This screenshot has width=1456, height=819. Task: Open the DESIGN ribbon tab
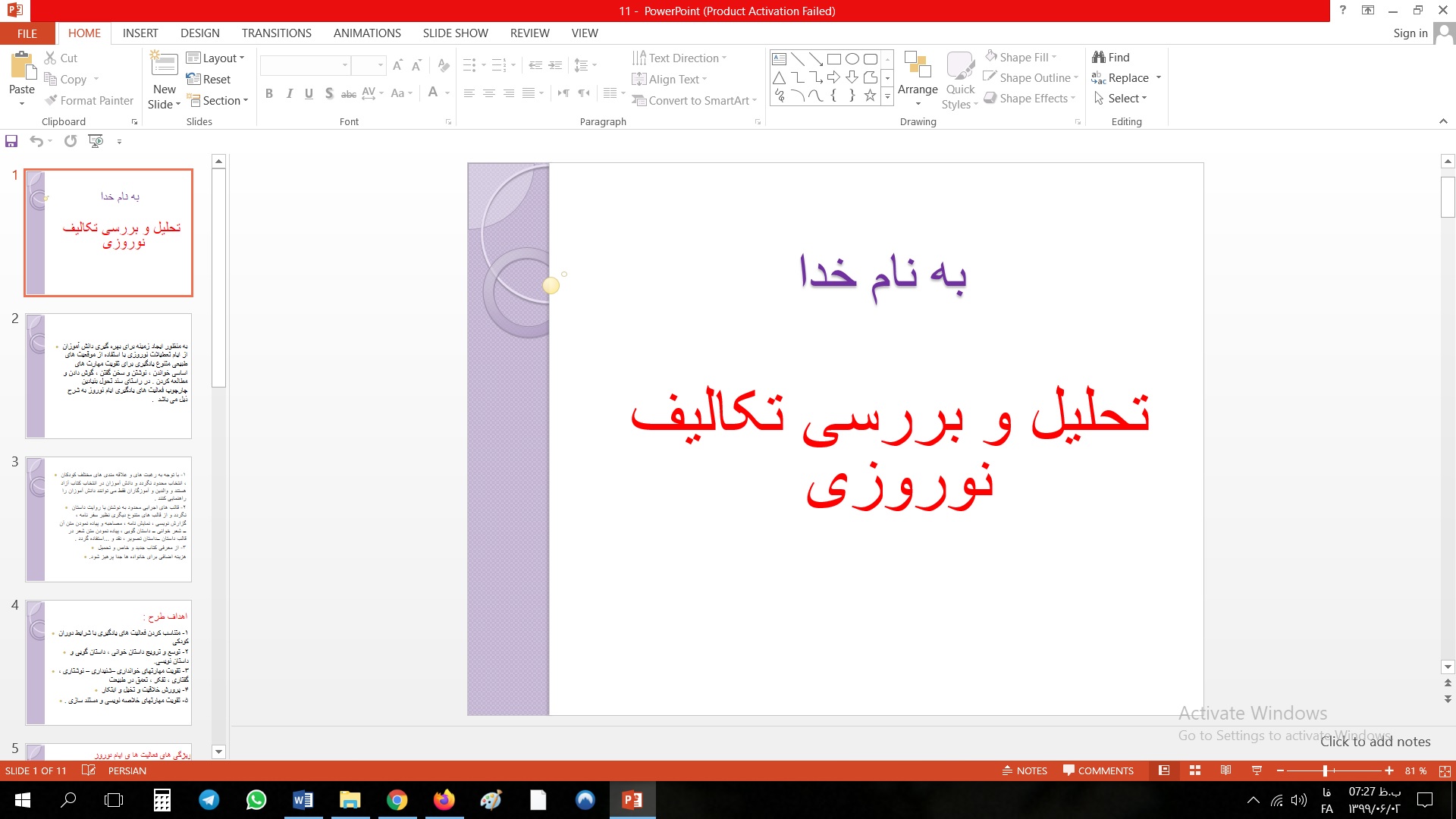200,33
